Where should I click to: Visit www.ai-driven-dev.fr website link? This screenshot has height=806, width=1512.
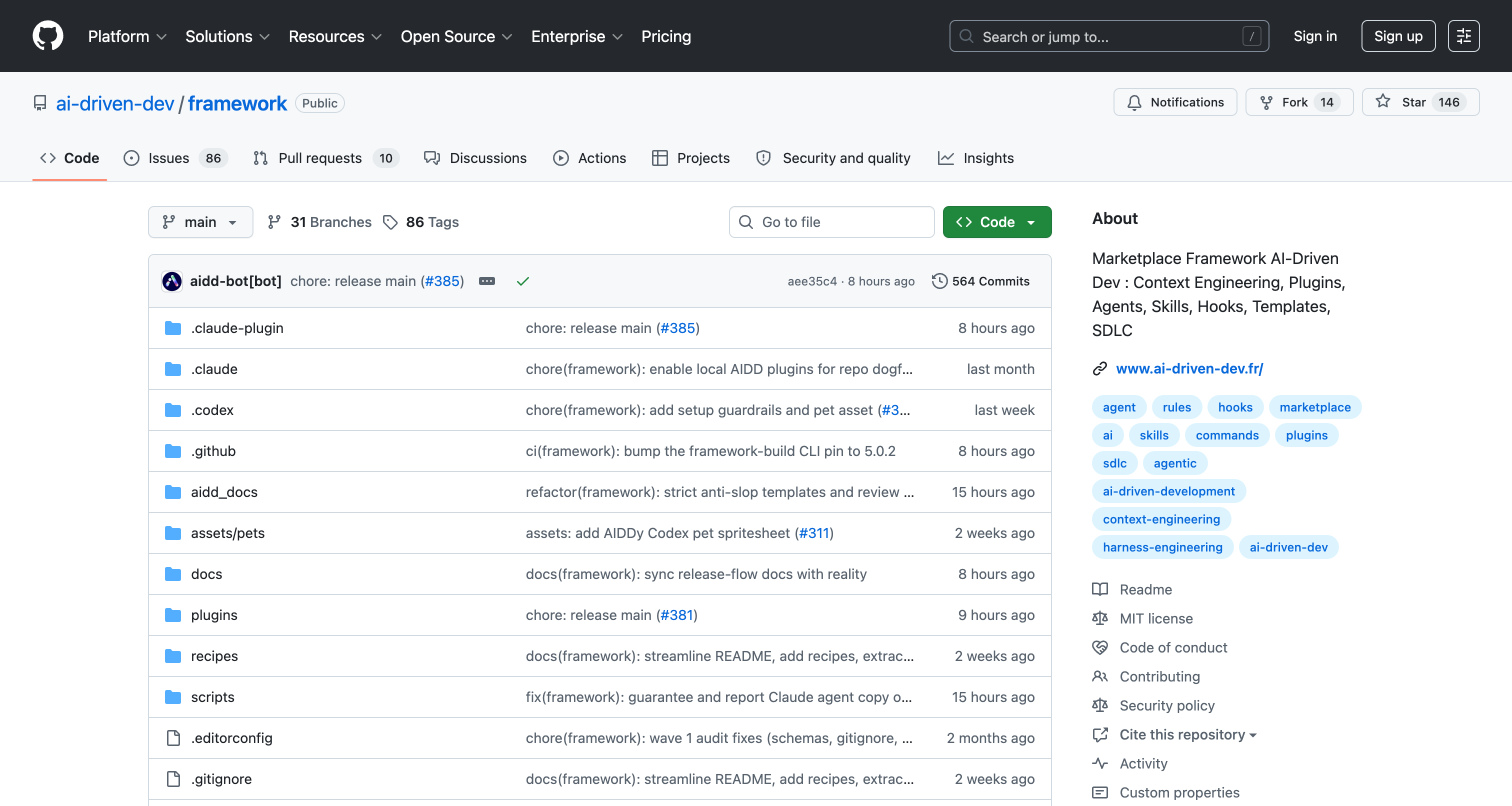click(1189, 368)
